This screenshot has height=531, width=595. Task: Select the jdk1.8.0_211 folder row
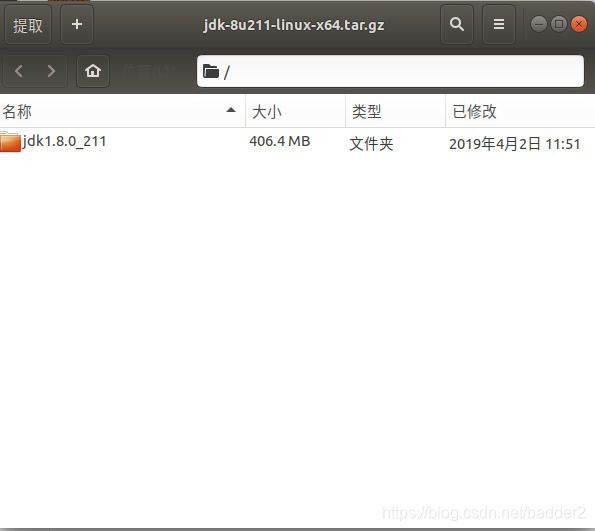(298, 142)
